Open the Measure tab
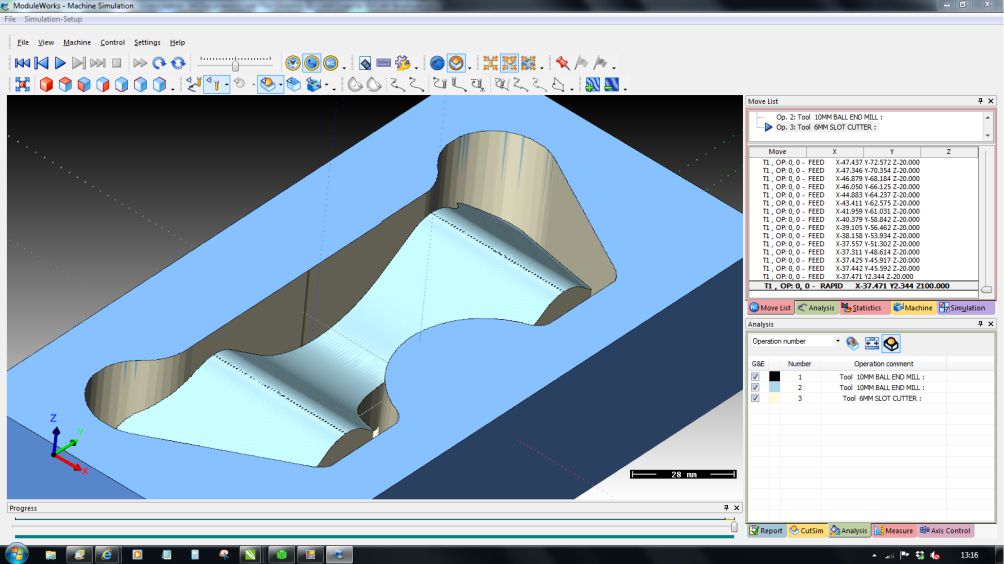The width and height of the screenshot is (1004, 564). click(x=894, y=531)
